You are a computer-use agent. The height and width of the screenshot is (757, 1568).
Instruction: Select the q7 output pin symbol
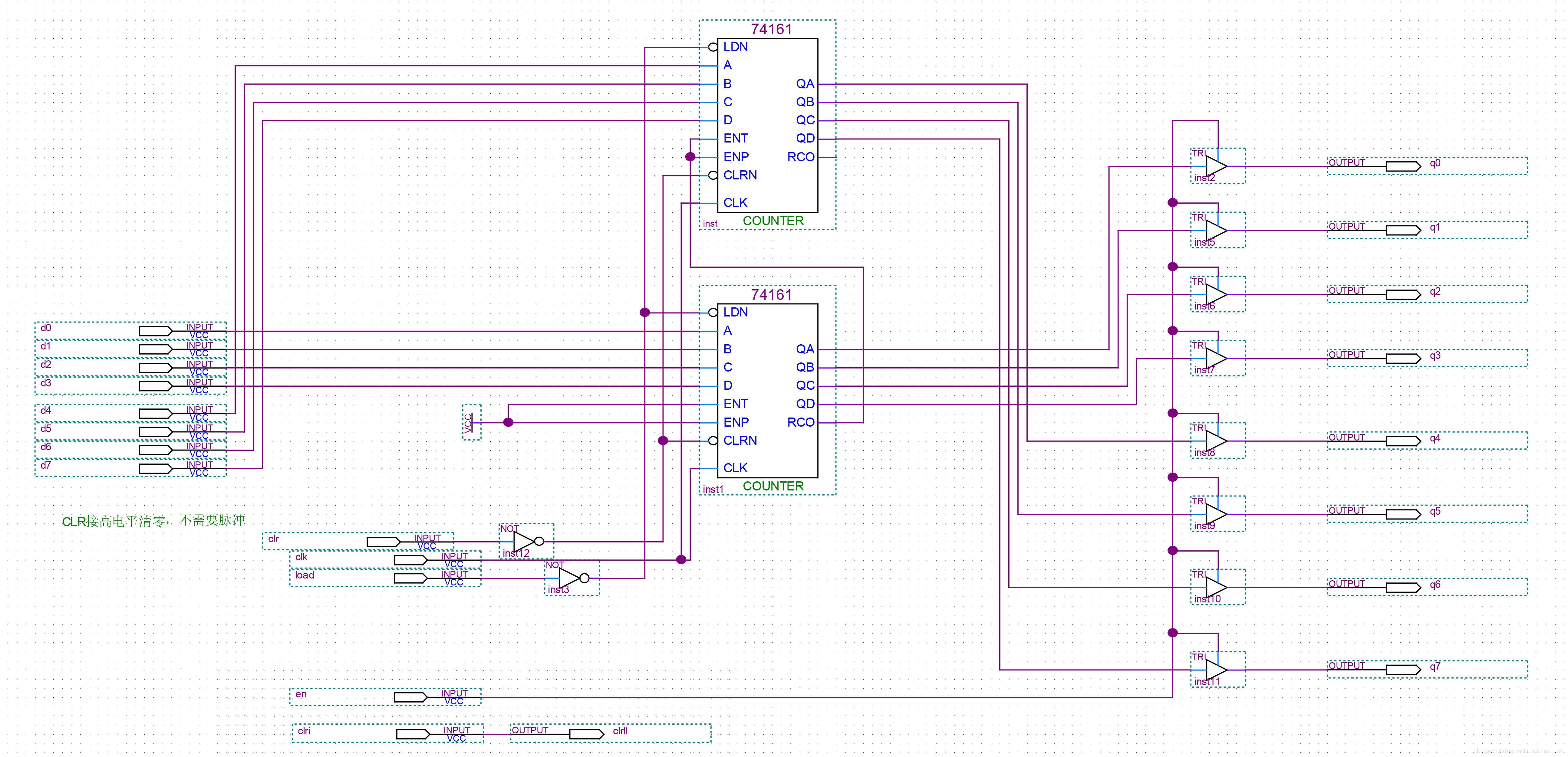(1427, 669)
